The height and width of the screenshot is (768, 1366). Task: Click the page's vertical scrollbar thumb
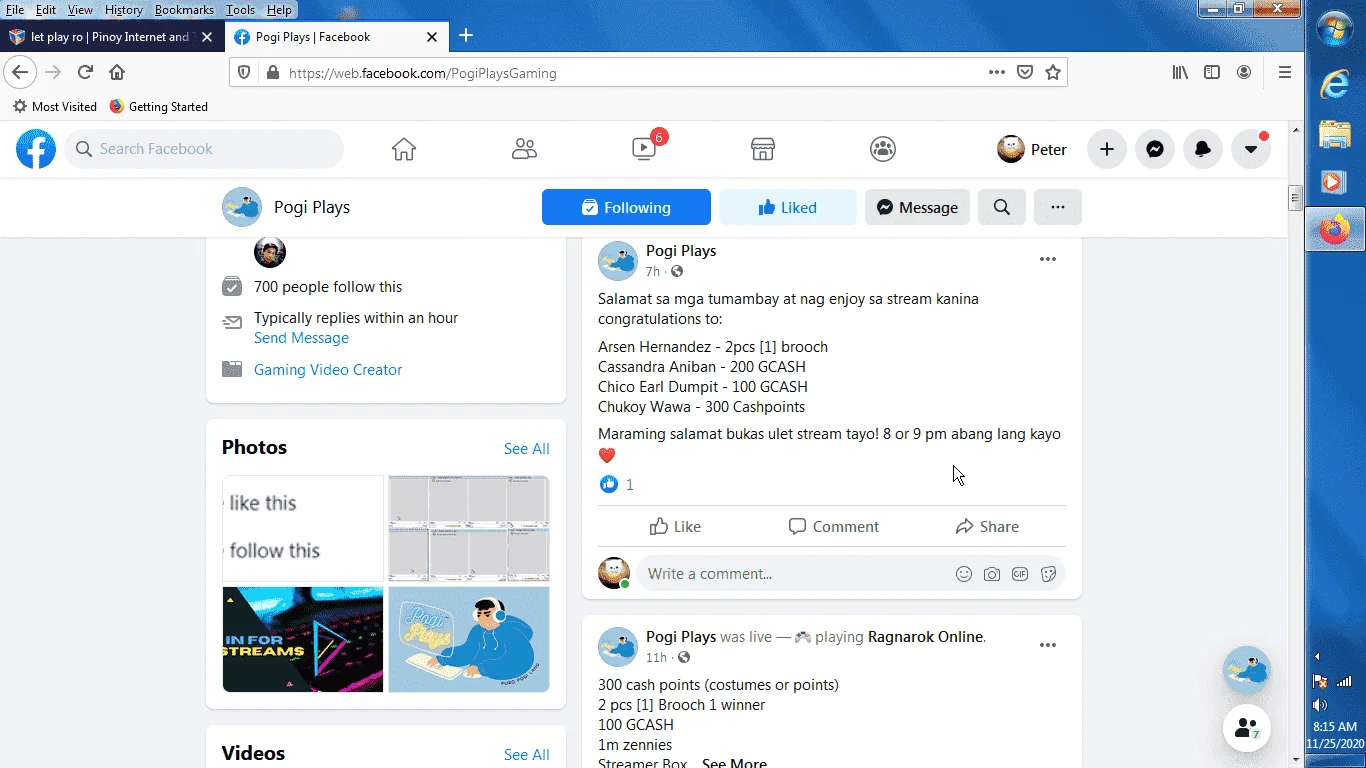(x=1295, y=197)
